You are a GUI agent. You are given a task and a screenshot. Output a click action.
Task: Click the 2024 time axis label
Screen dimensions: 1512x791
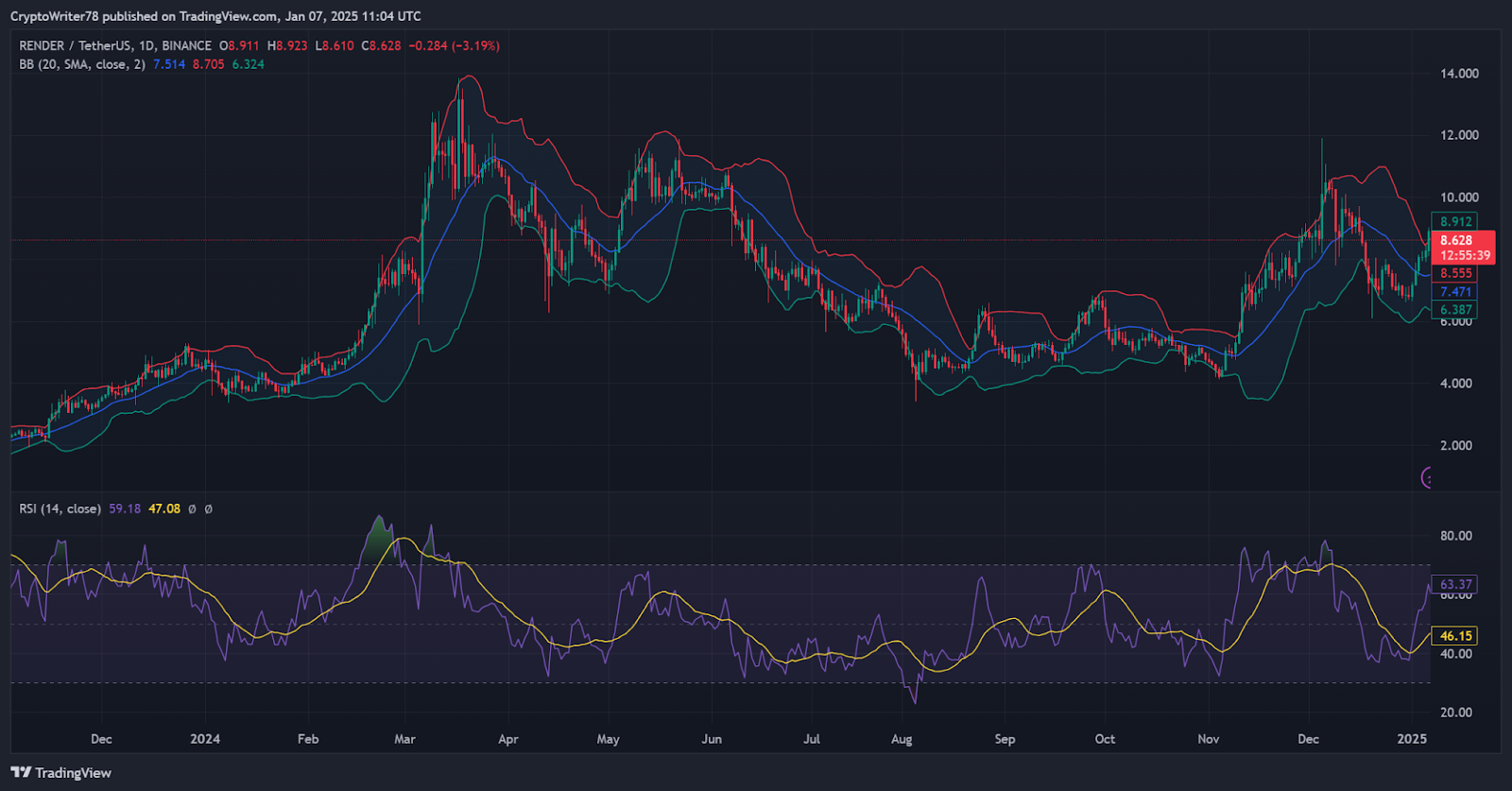[x=205, y=739]
